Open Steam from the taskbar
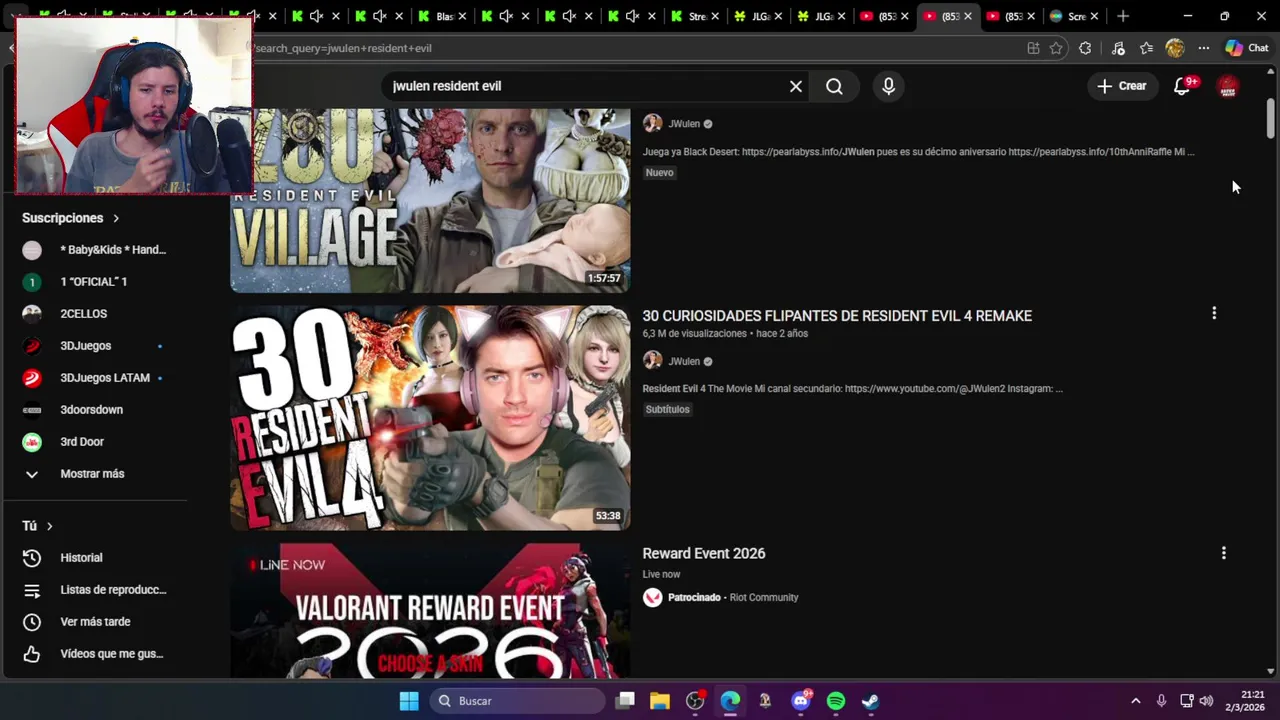1280x720 pixels. [x=871, y=701]
